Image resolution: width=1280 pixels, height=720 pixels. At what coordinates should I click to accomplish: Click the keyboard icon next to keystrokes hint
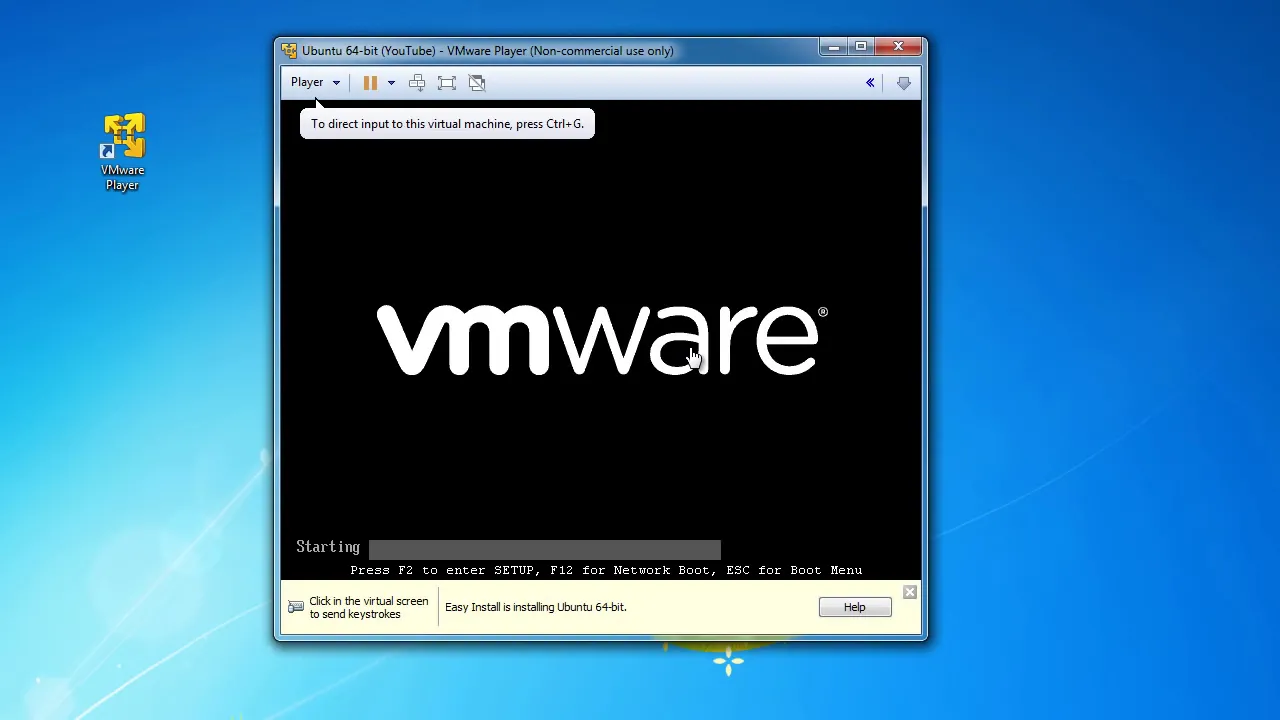pyautogui.click(x=296, y=607)
